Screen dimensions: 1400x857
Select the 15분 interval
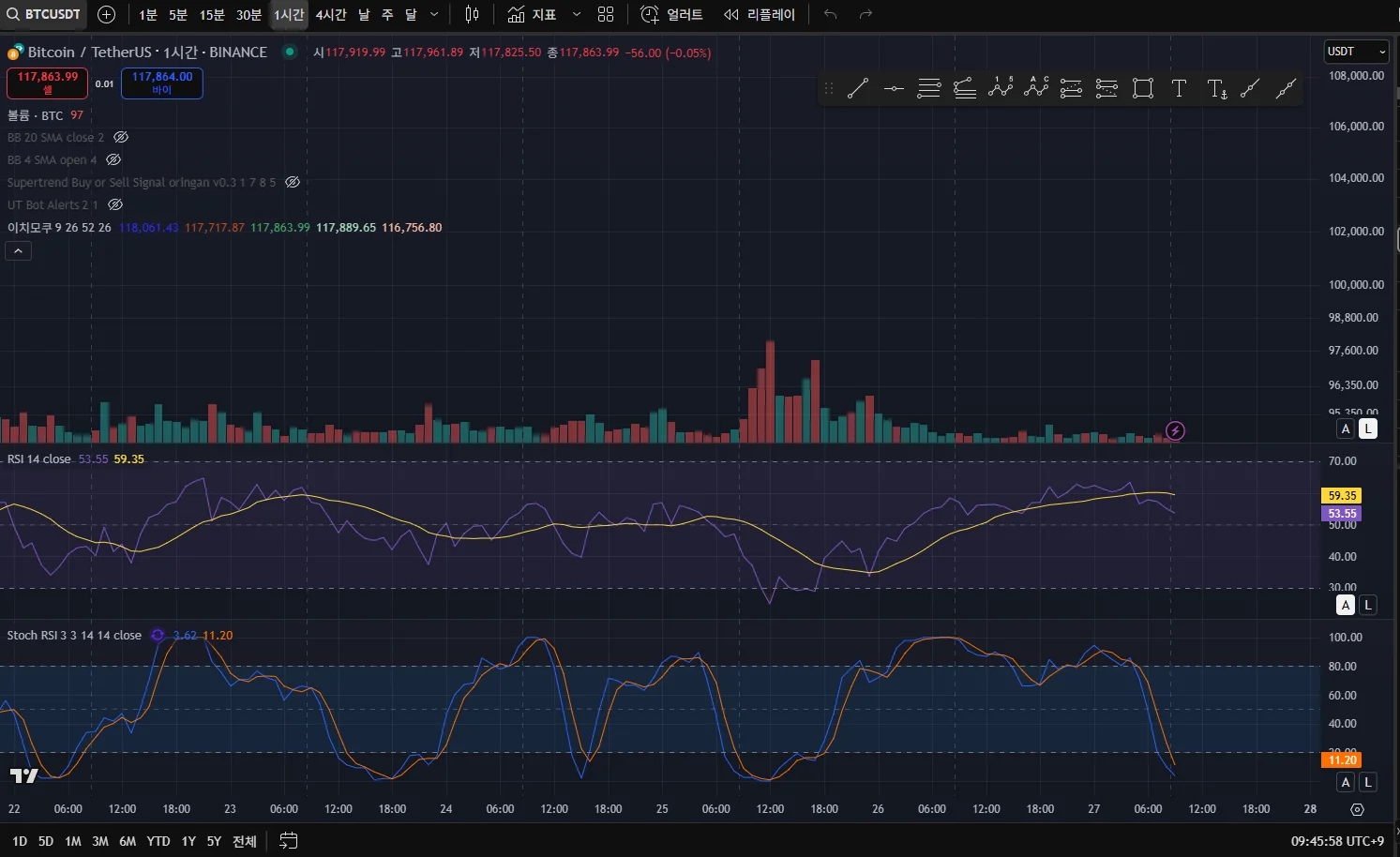212,14
